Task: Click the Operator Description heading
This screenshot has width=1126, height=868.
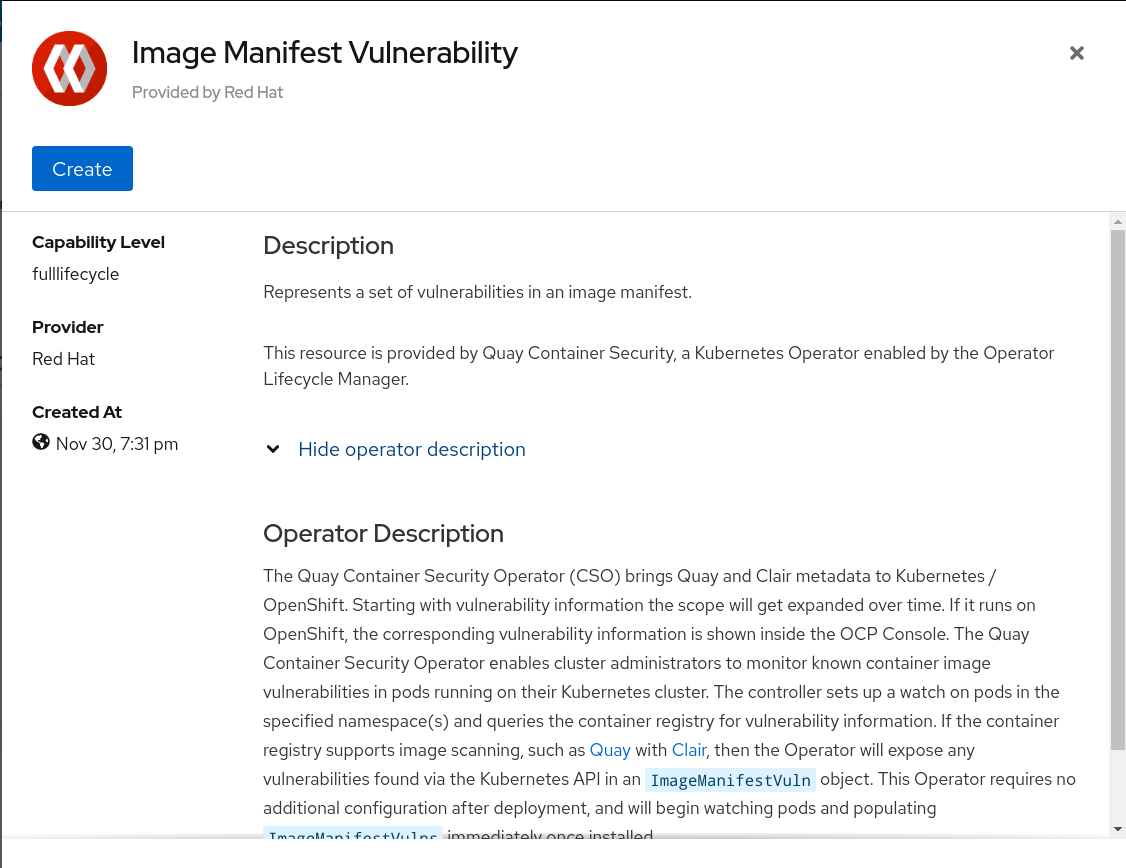Action: [383, 533]
